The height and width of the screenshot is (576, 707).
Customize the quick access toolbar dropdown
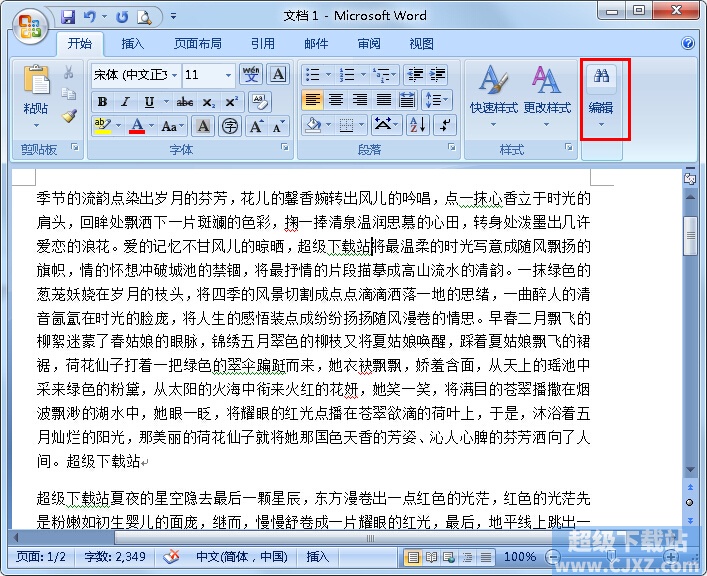pyautogui.click(x=173, y=16)
